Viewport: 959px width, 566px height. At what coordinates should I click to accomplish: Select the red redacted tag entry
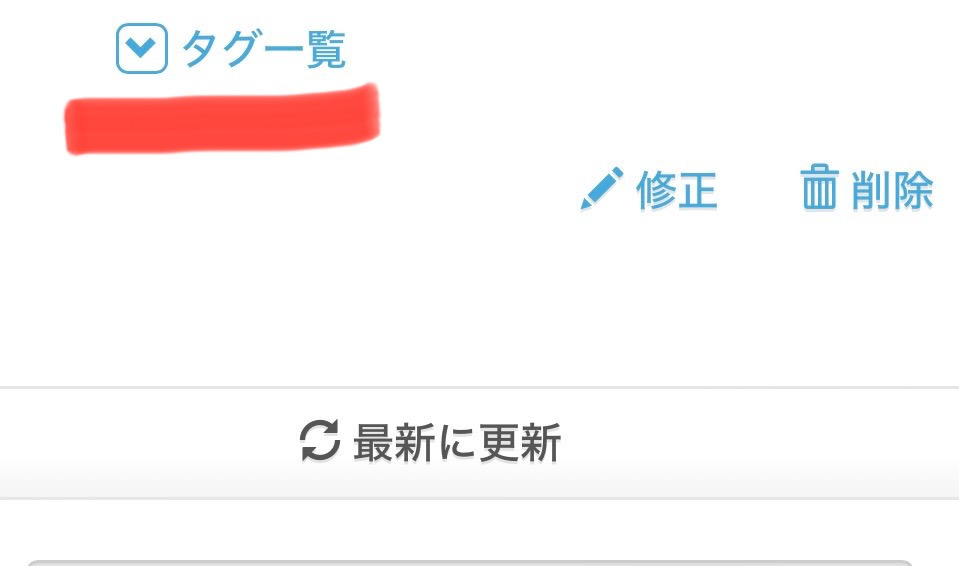coord(222,119)
